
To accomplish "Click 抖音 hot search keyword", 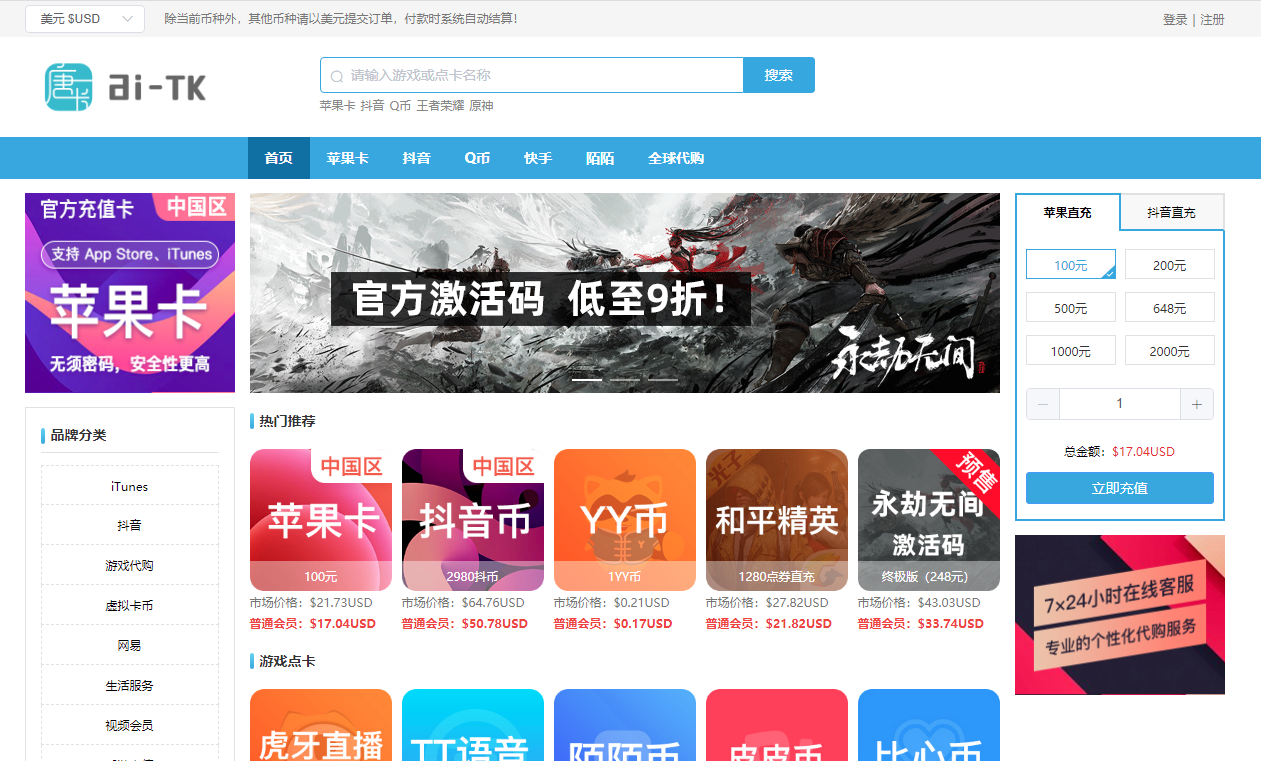I will [x=372, y=106].
